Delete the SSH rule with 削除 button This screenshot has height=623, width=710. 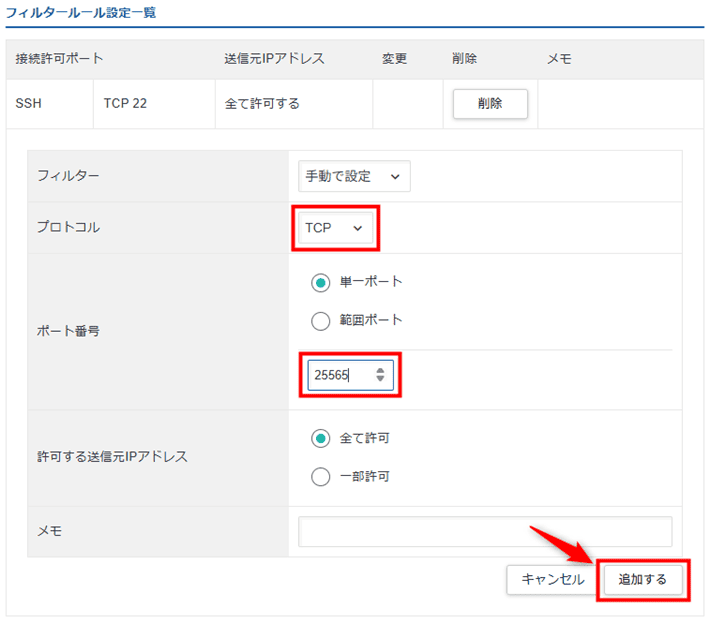point(490,104)
